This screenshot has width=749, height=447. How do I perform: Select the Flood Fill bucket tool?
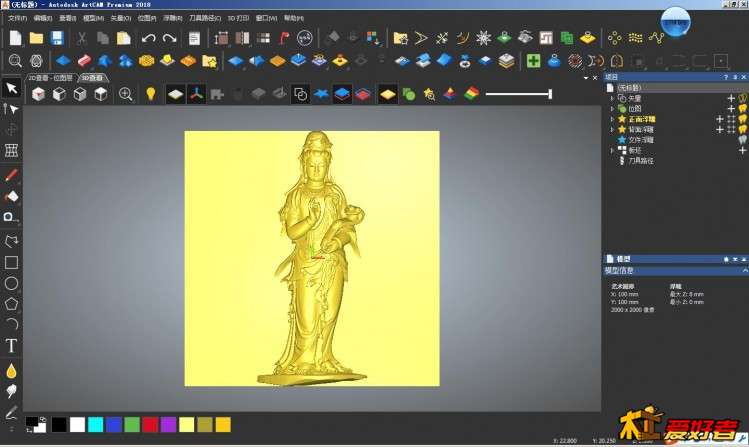click(x=11, y=196)
